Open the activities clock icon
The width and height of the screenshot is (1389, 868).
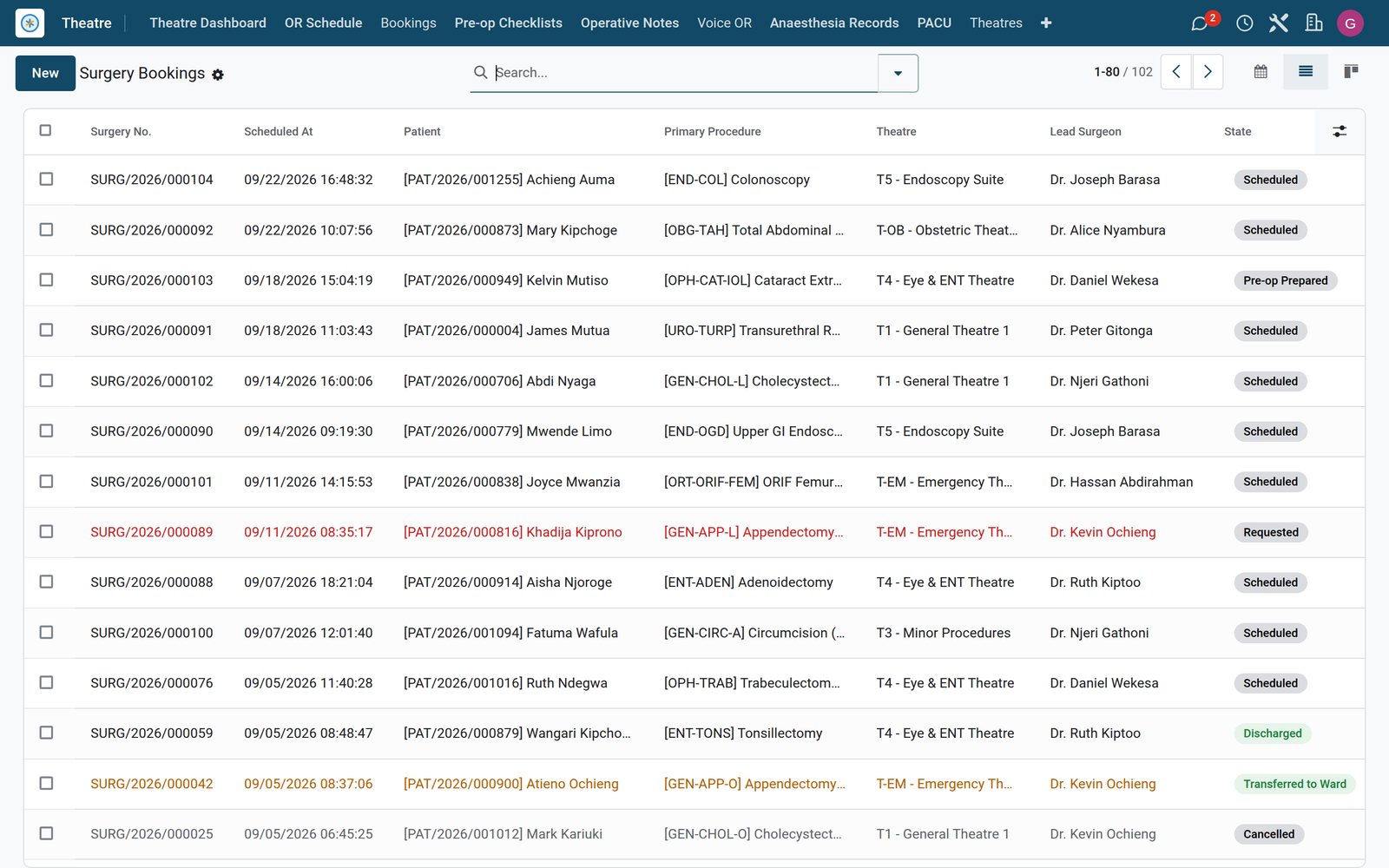point(1244,23)
